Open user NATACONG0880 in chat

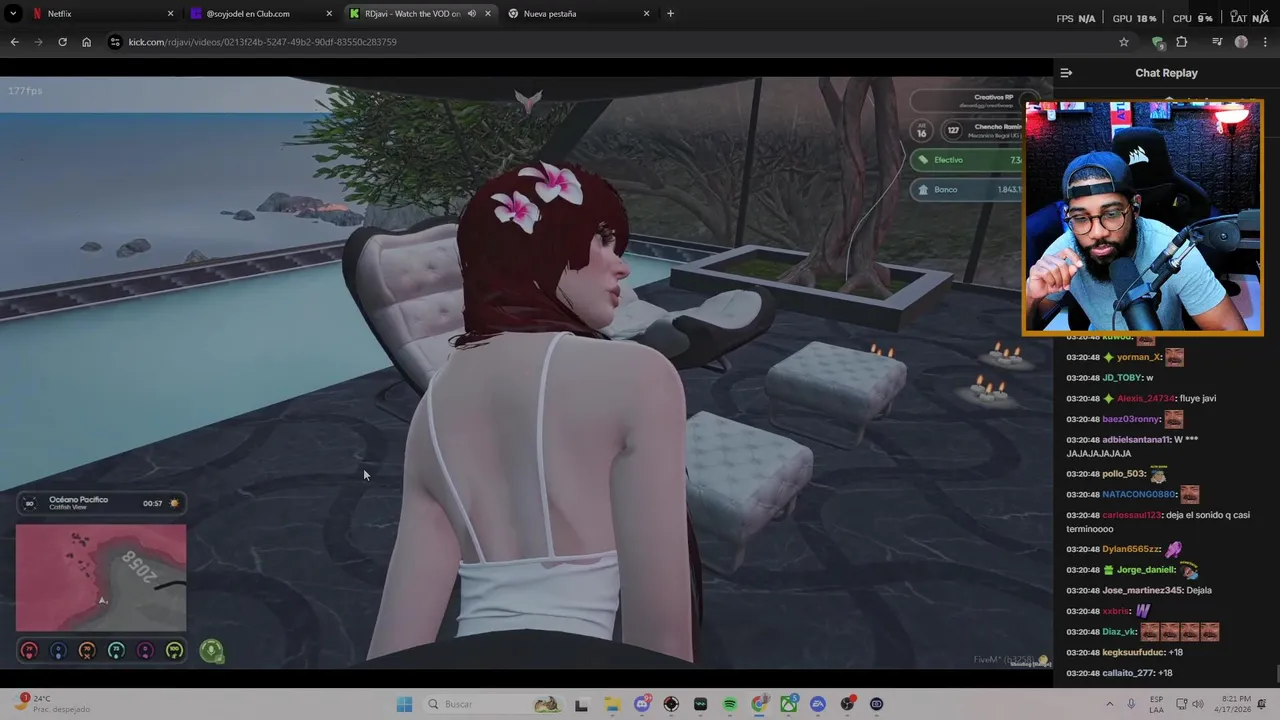1139,494
